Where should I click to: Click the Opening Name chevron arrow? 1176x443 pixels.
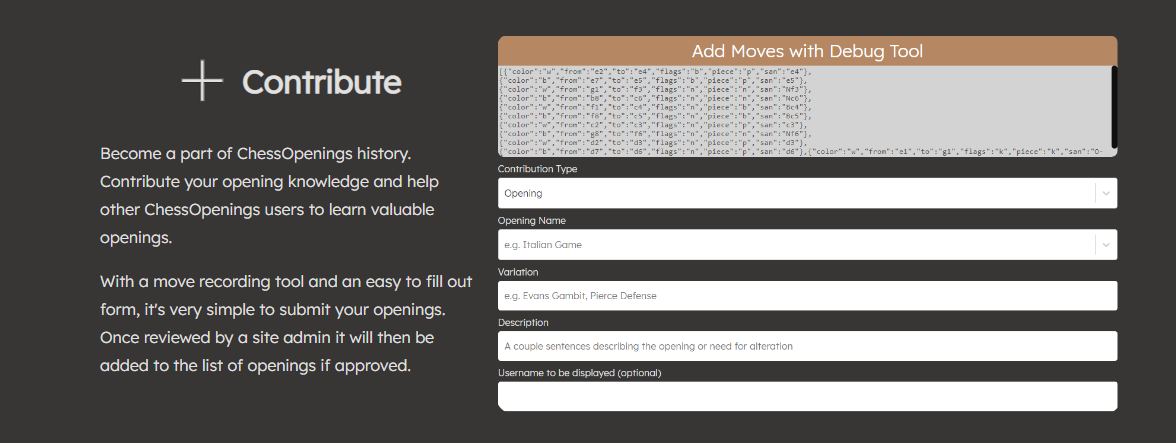tap(1106, 244)
